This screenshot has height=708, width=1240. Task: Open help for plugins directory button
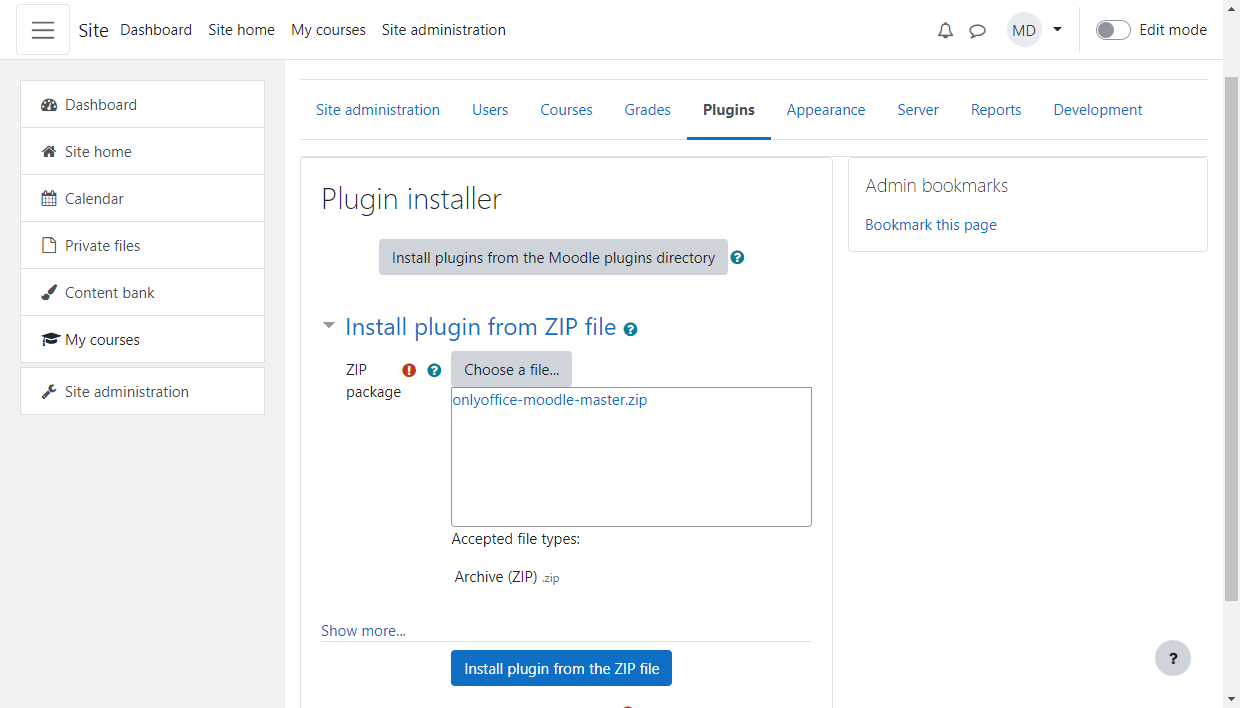[737, 258]
